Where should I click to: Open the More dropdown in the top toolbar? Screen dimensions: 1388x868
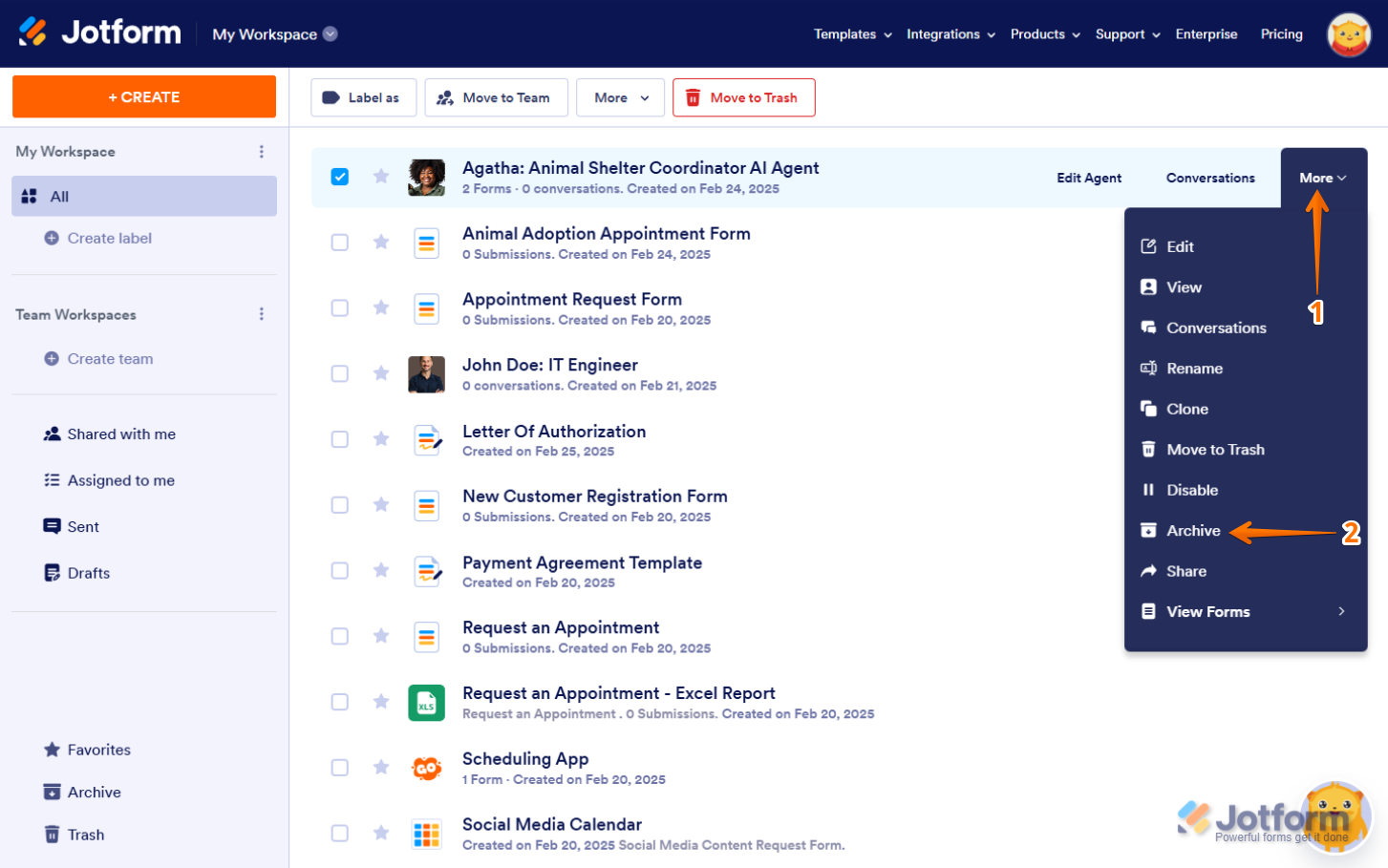pos(620,97)
